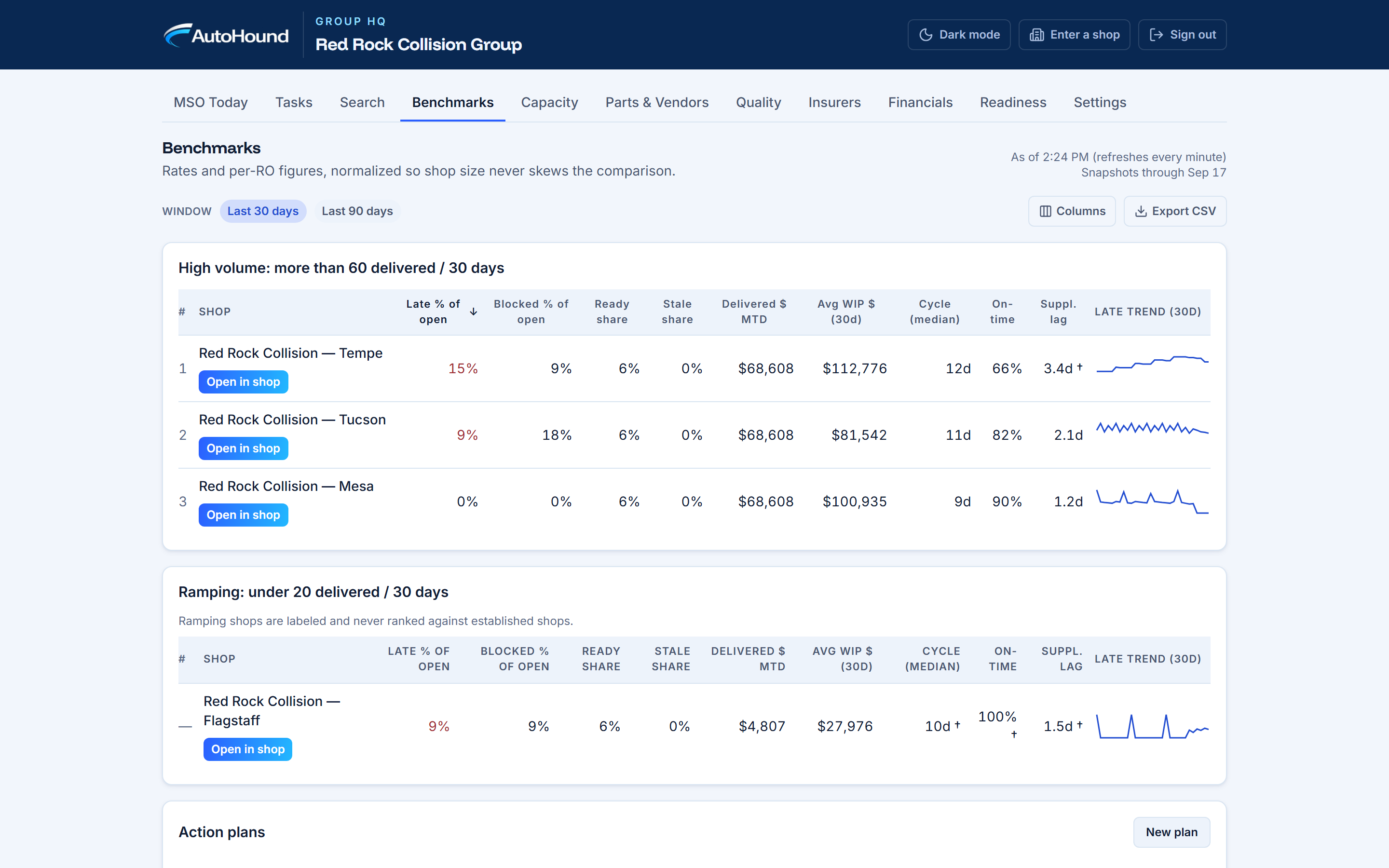Click the sign-out arrow icon
This screenshot has width=1389, height=868.
(1156, 35)
